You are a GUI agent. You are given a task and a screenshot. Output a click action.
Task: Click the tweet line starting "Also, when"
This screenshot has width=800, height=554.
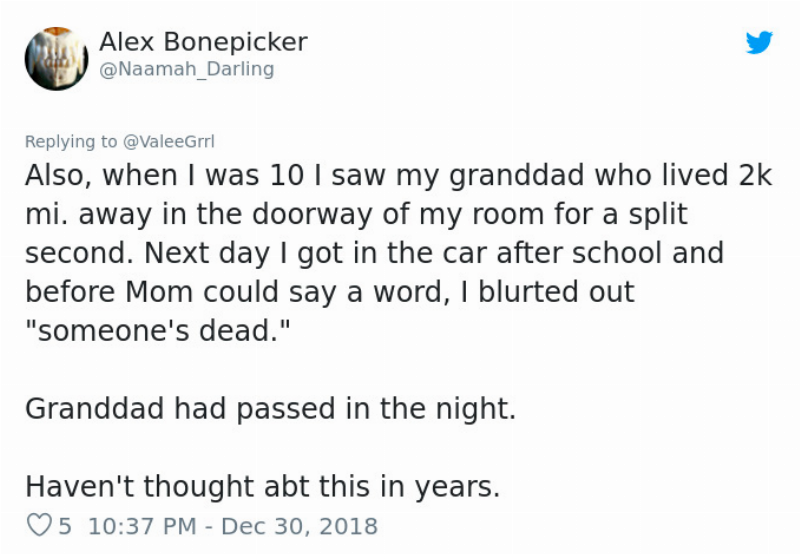coord(398,175)
